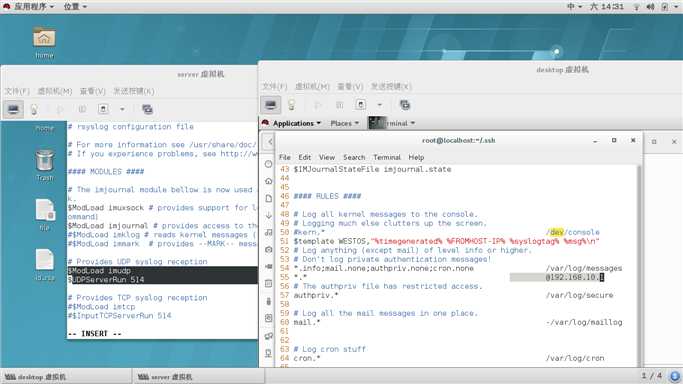Open Documents icon in guest file sidebar

pos(269,198)
